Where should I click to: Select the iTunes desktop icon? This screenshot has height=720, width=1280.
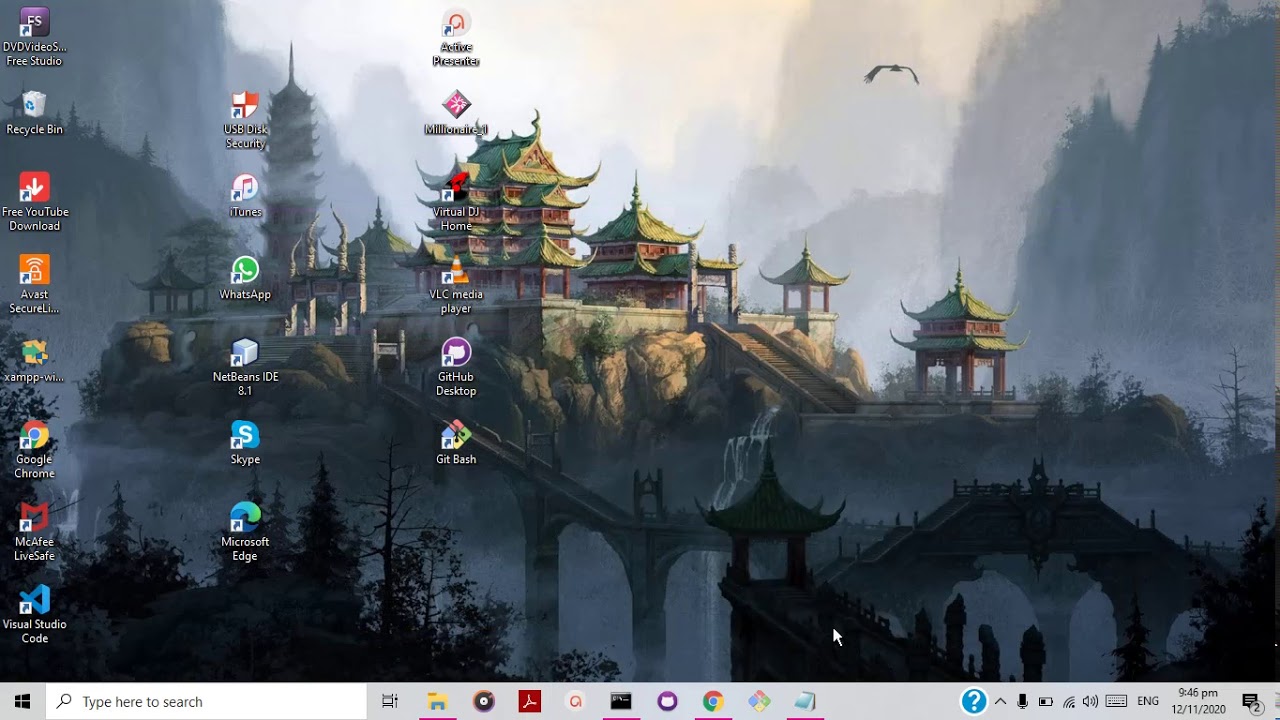pos(245,195)
